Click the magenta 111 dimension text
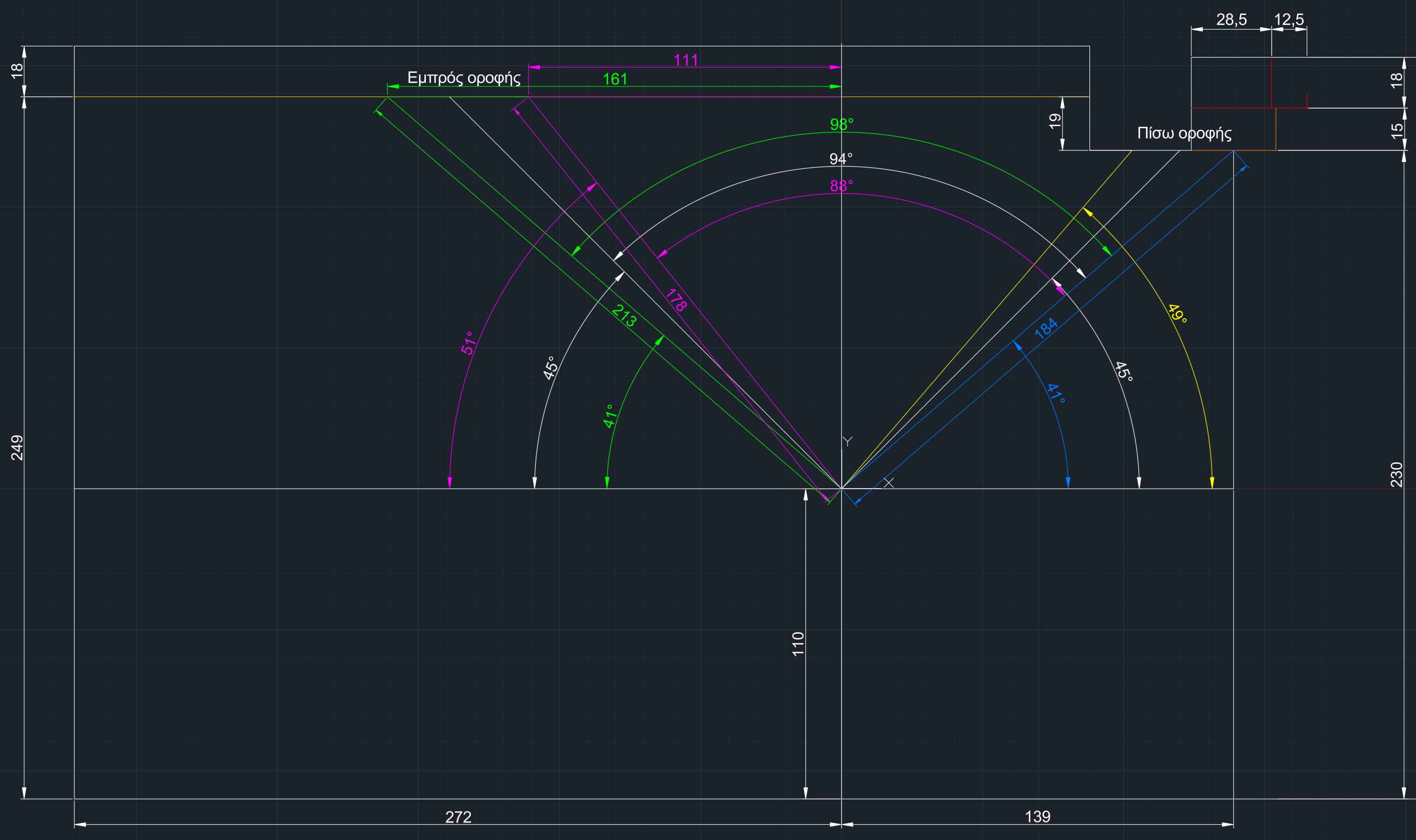The height and width of the screenshot is (840, 1416). pos(686,60)
